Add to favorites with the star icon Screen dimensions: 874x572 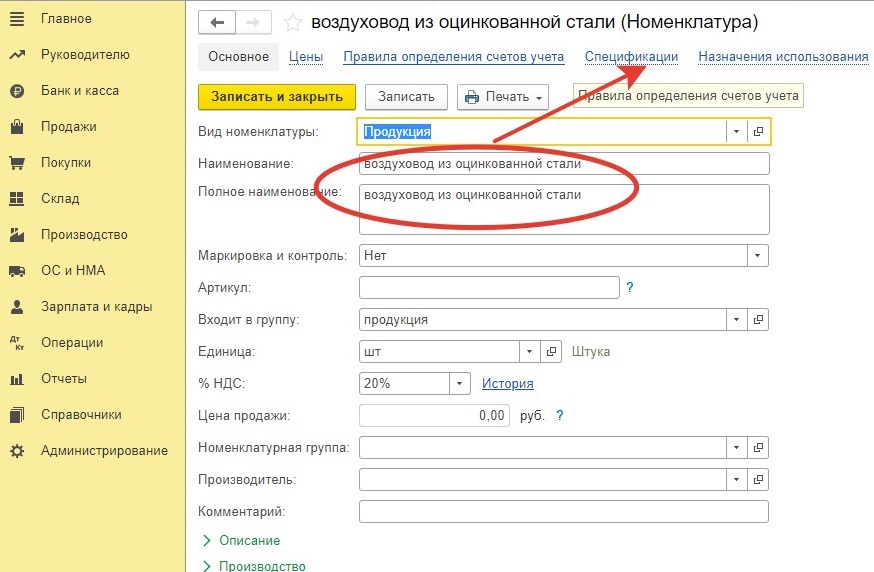pos(293,23)
